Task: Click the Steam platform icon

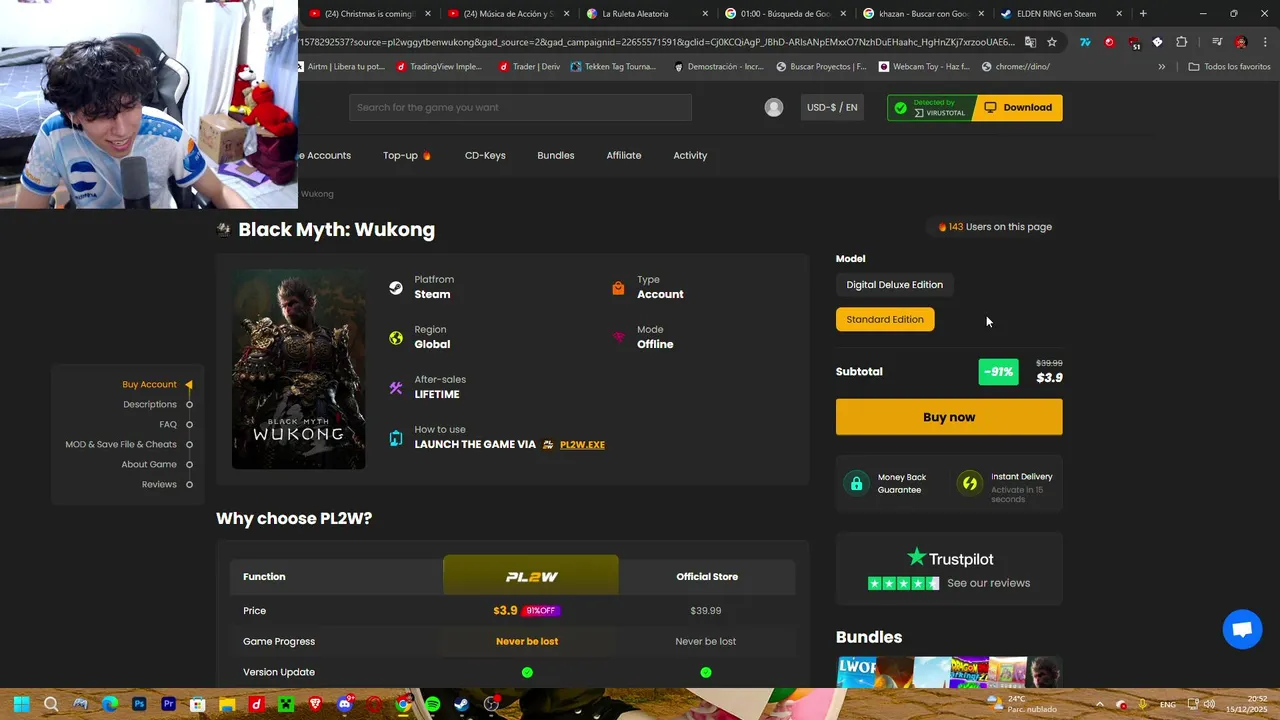Action: [396, 288]
